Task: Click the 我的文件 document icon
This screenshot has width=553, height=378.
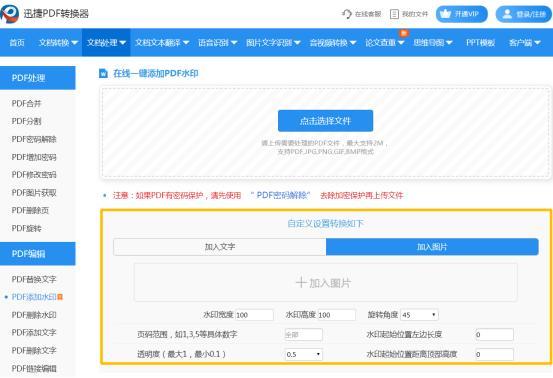Action: (394, 14)
